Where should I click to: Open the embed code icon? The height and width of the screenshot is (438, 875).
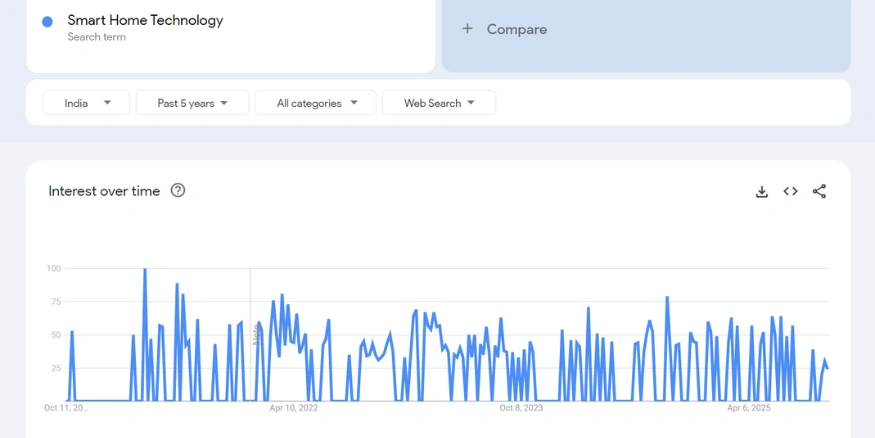coord(790,191)
